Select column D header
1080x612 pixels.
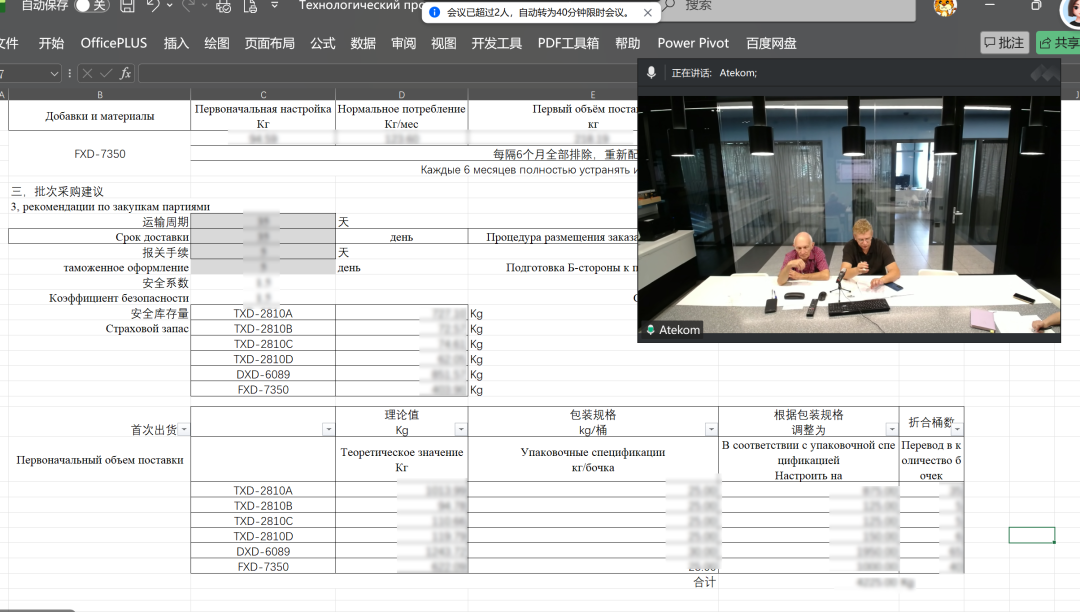coord(402,94)
